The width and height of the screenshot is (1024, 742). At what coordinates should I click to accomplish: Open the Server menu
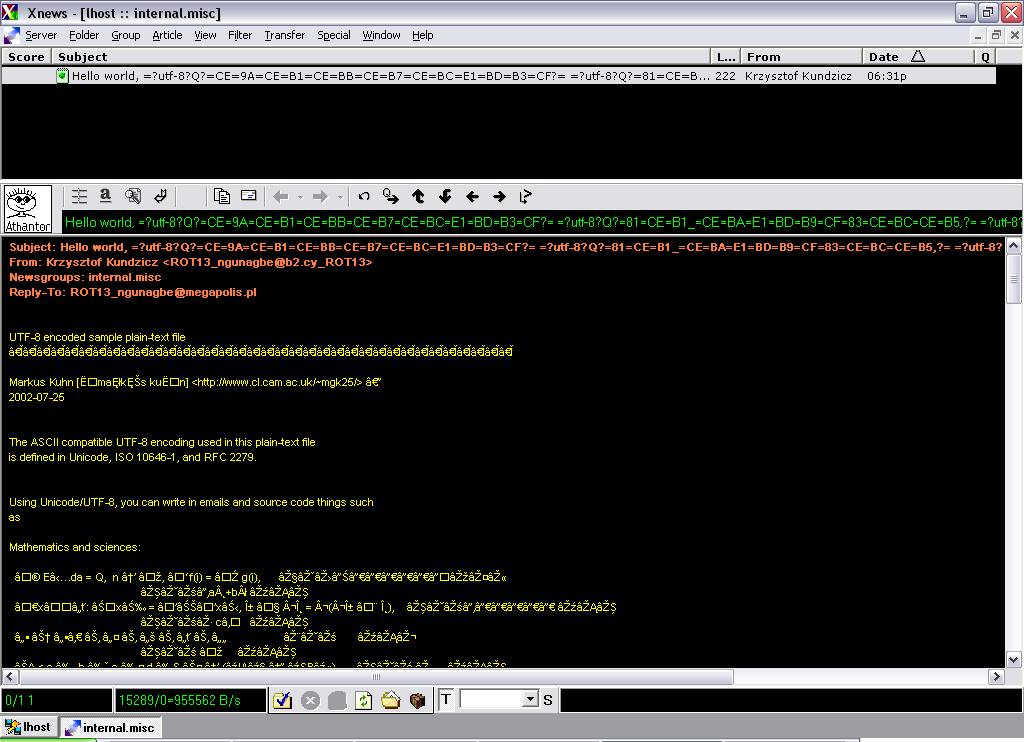[41, 35]
